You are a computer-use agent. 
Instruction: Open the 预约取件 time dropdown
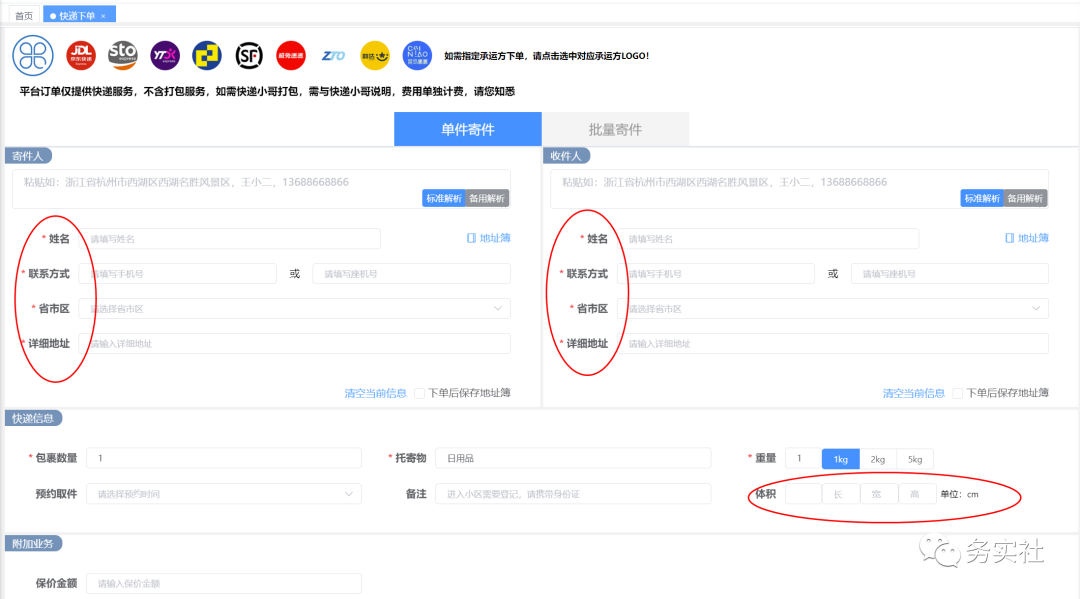point(223,494)
